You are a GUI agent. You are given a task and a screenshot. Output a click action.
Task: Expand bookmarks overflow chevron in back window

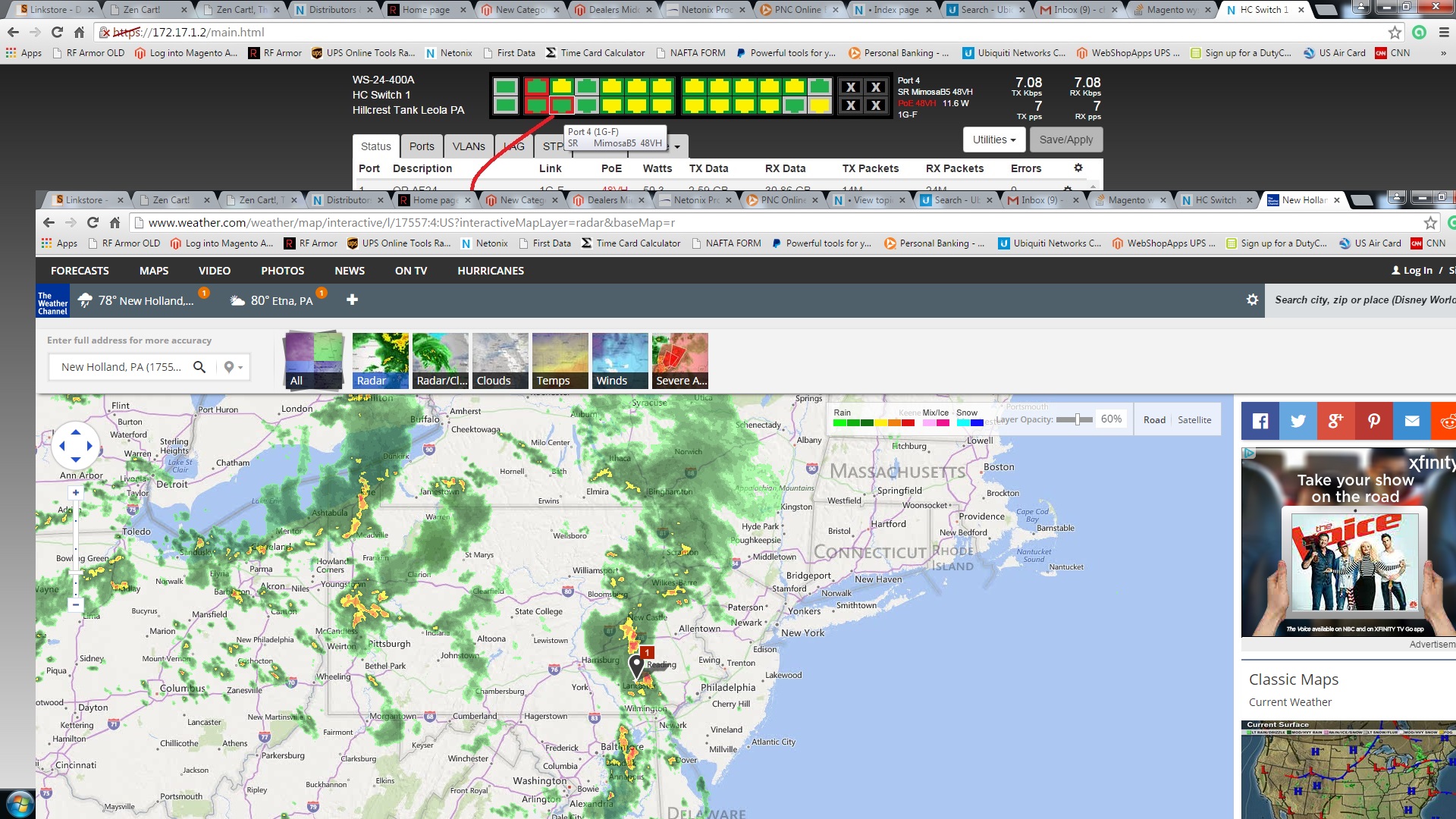(1443, 53)
